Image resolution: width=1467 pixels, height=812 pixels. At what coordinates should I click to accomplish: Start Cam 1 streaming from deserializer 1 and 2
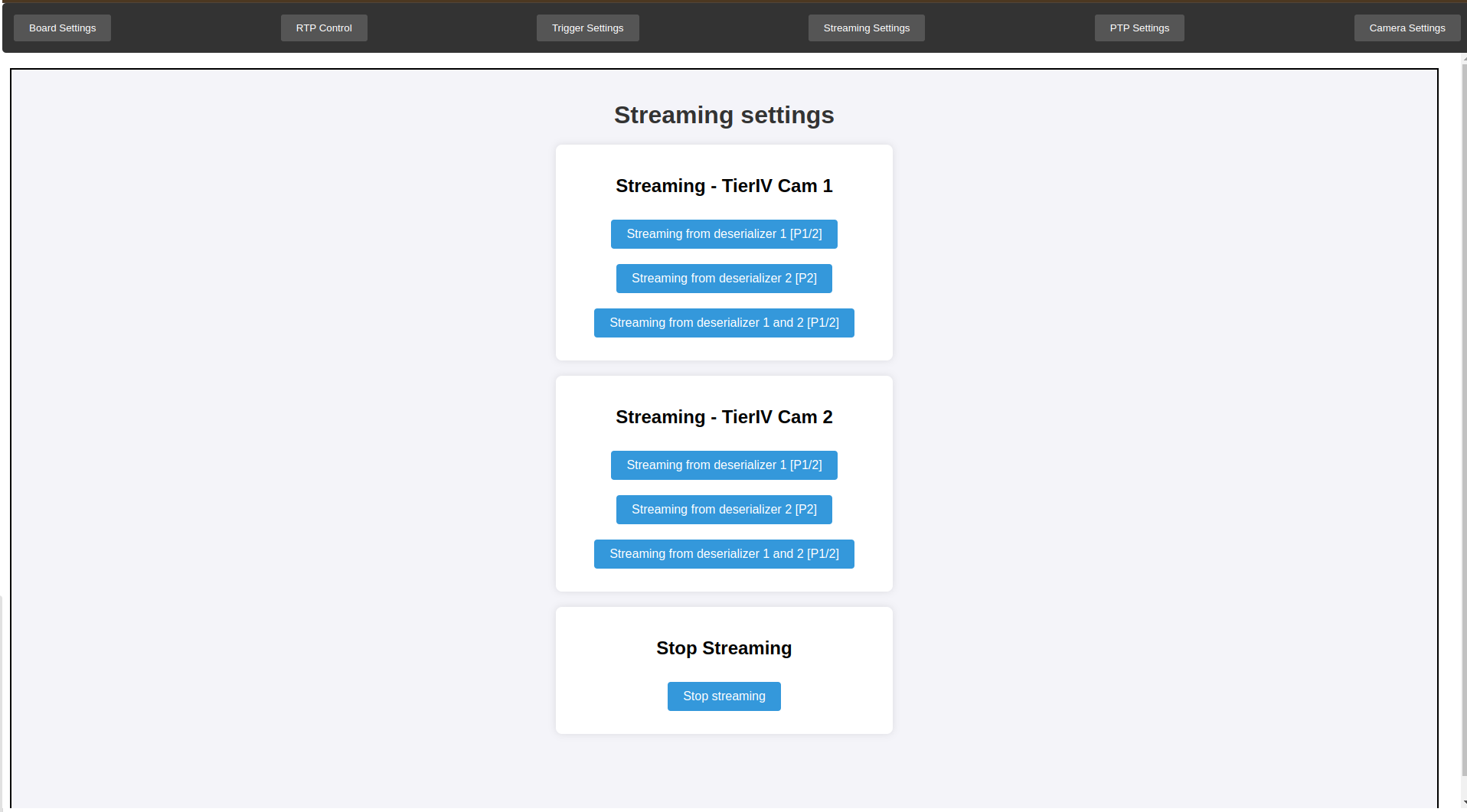[x=724, y=323]
